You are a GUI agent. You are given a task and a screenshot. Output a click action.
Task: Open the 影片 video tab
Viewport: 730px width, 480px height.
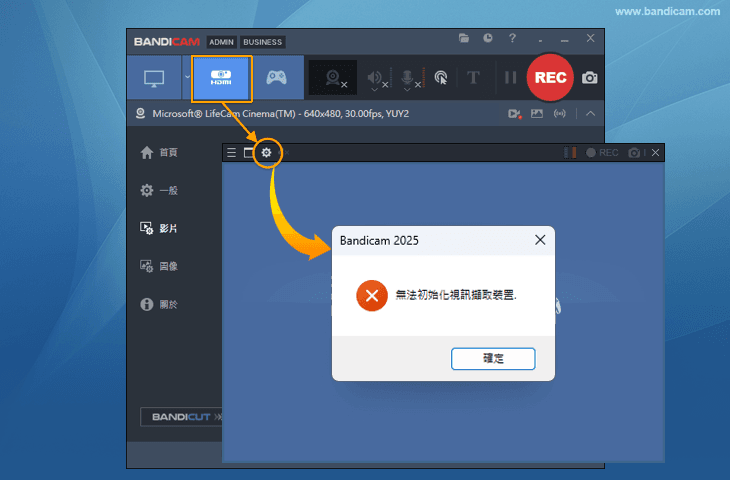[x=159, y=228]
